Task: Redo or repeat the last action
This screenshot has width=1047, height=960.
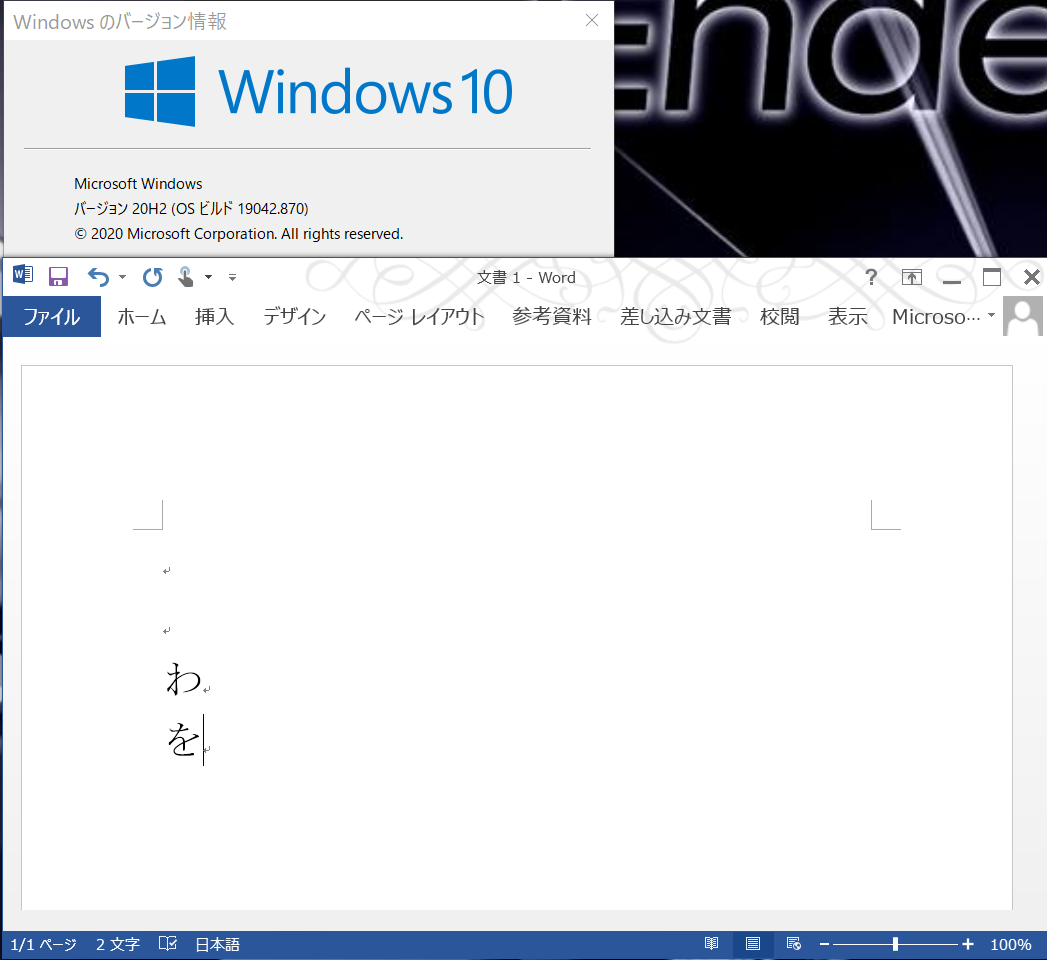Action: (152, 276)
